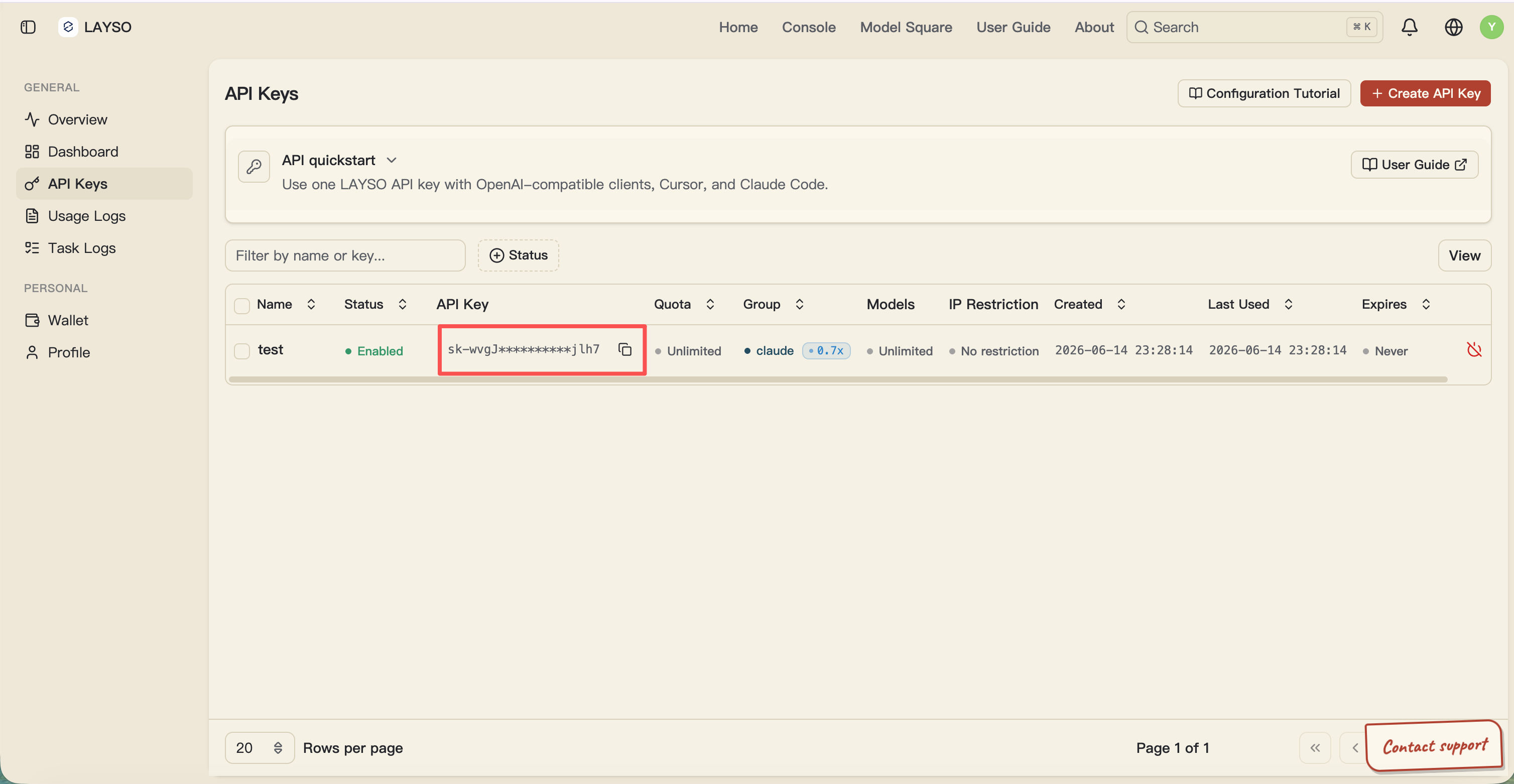Sort by the Name column
The width and height of the screenshot is (1514, 784).
286,304
